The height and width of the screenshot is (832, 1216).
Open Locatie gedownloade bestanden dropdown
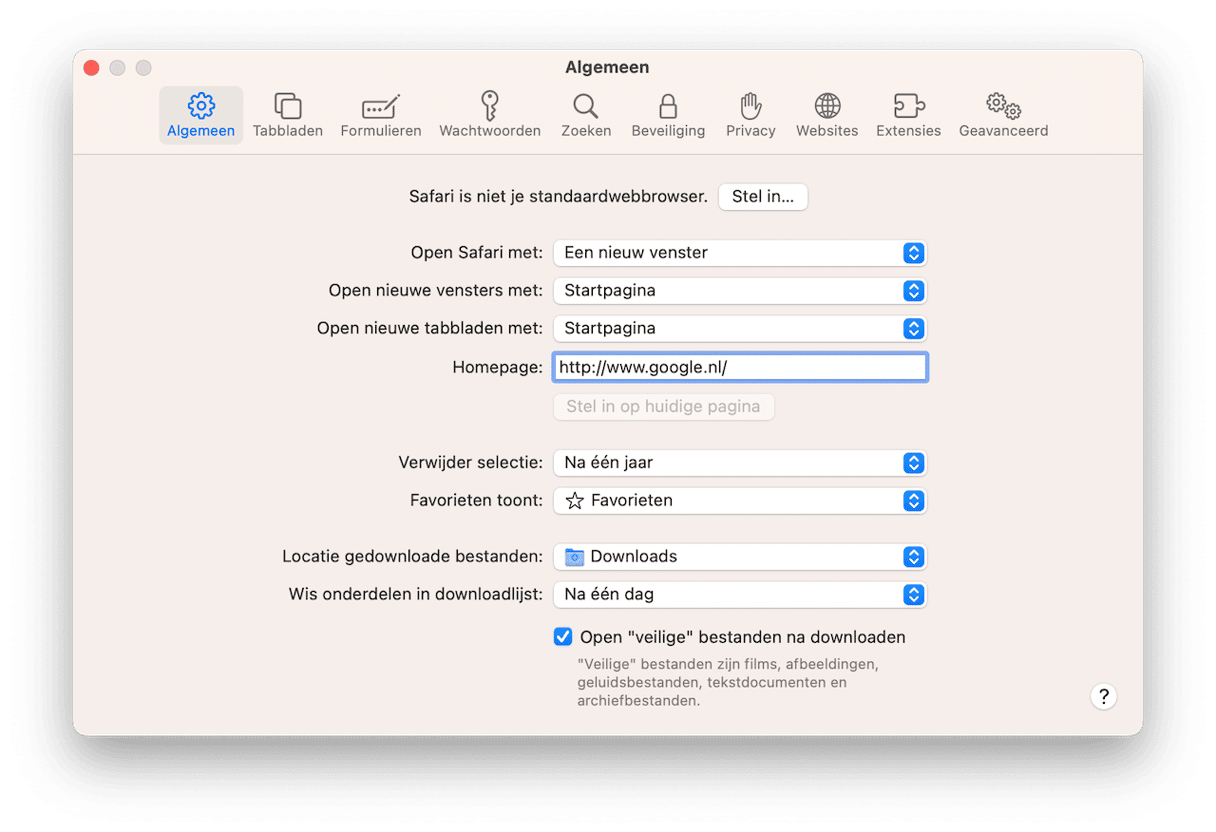pos(740,557)
